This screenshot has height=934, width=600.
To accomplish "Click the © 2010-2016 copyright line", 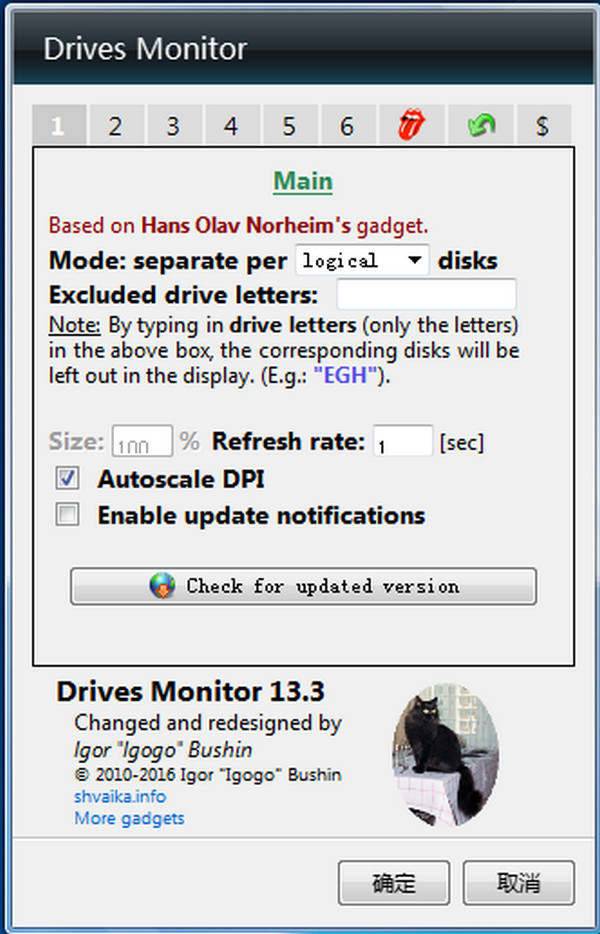I will (x=208, y=775).
